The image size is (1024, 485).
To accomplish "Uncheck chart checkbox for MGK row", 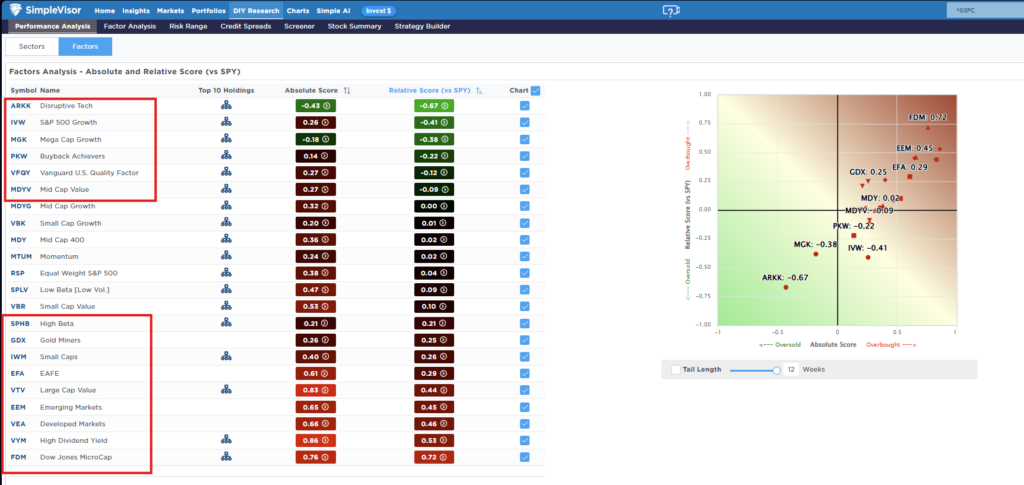I will click(525, 139).
